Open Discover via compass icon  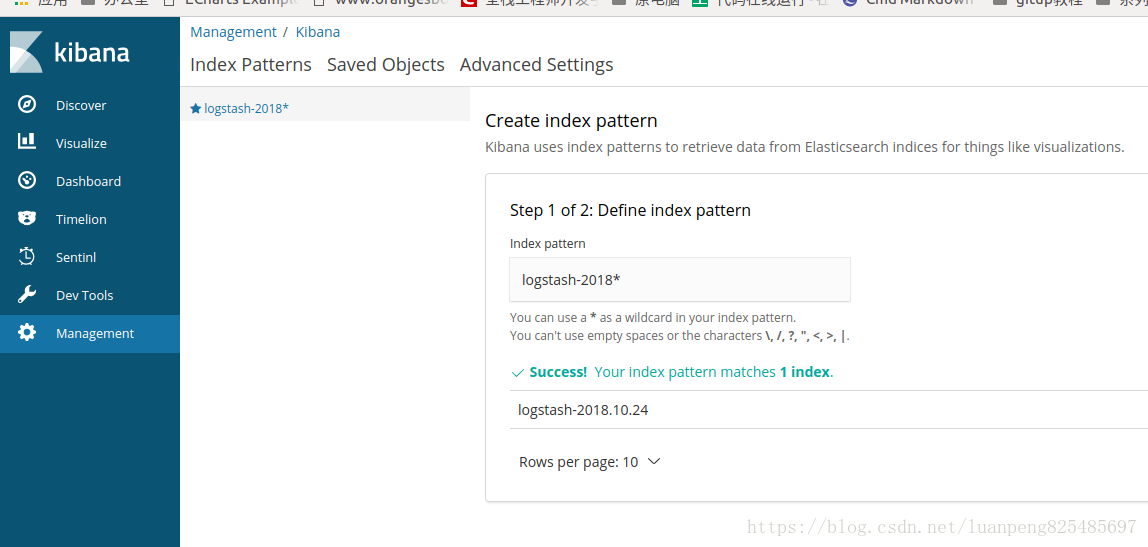pos(27,105)
